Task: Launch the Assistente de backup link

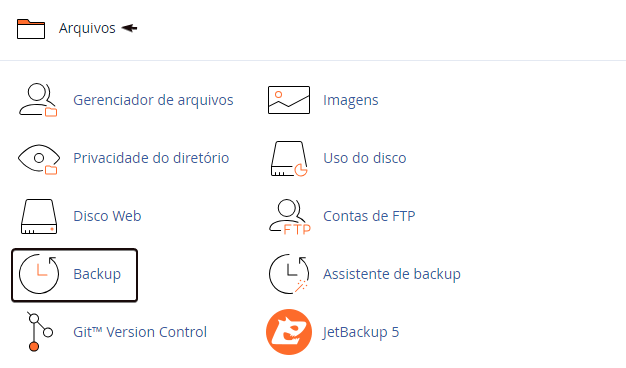Action: tap(392, 274)
